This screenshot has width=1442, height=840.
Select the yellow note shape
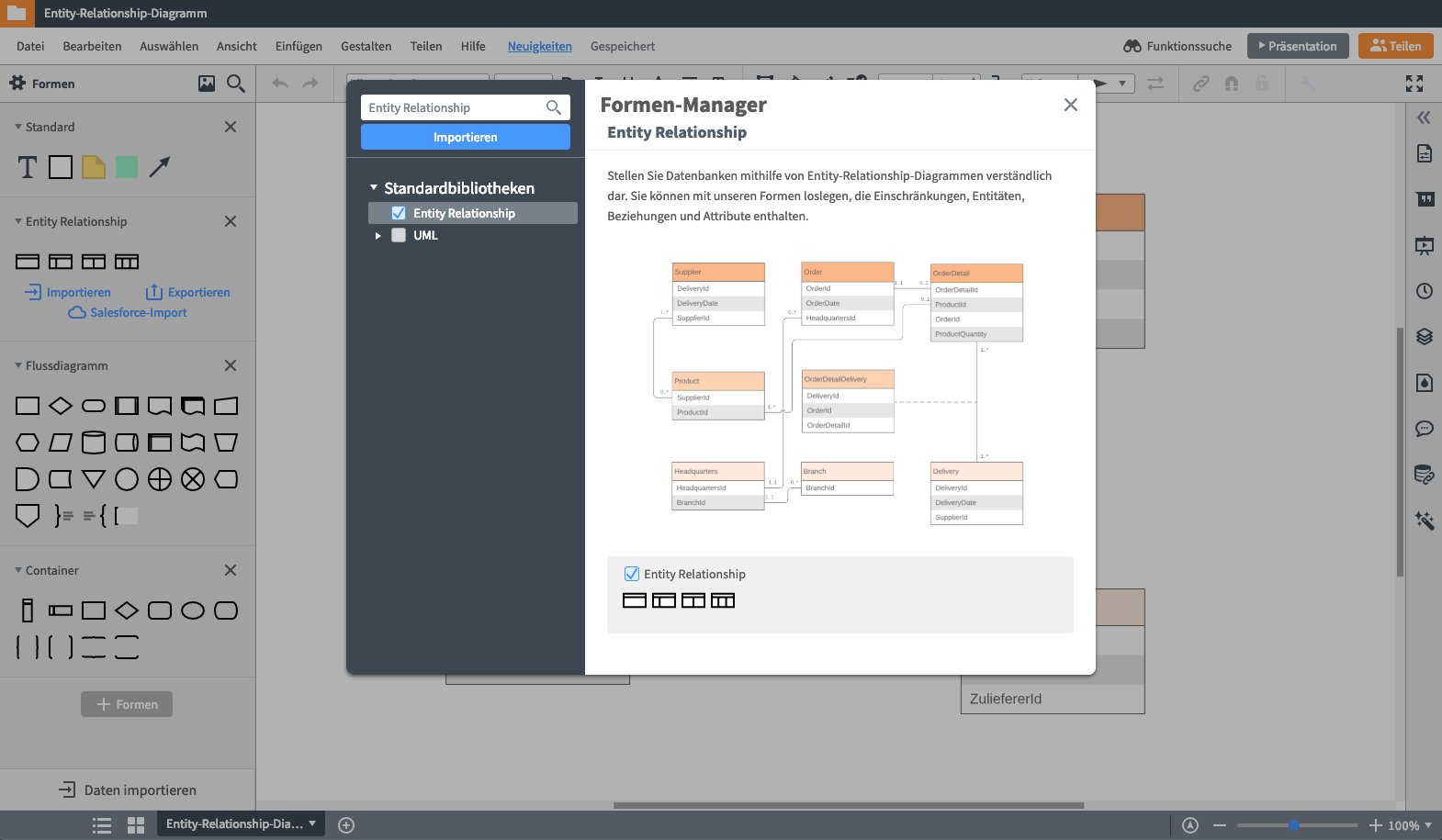click(x=94, y=167)
